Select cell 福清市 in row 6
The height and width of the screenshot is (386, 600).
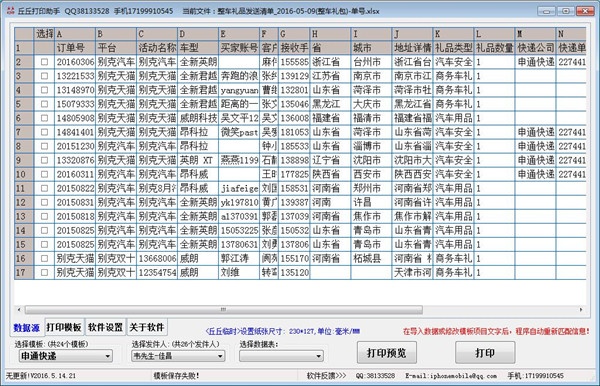[x=371, y=118]
